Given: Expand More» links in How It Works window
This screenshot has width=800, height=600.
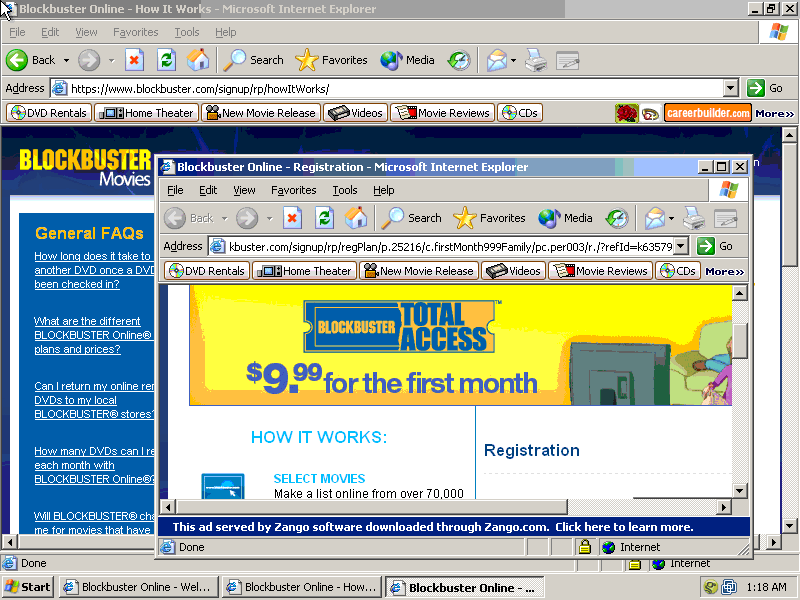Looking at the screenshot, I should (774, 113).
